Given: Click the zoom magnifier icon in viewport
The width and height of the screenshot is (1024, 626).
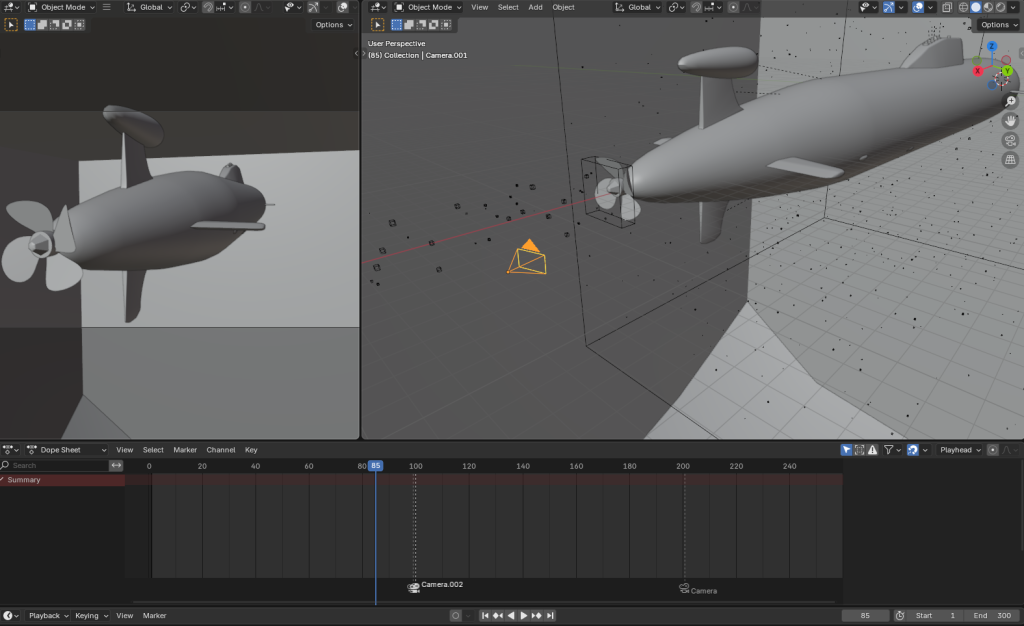Looking at the screenshot, I should pos(1010,101).
